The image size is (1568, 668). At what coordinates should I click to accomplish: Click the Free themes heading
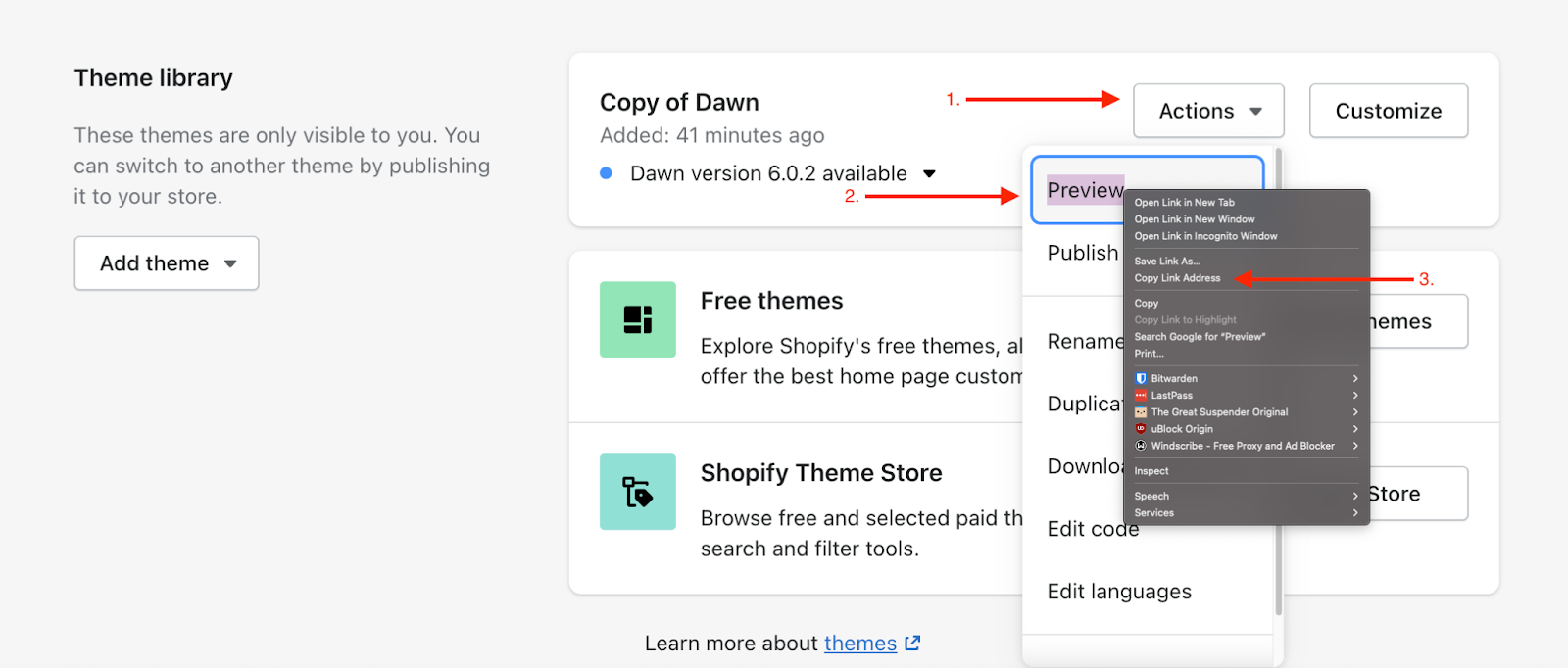(771, 301)
